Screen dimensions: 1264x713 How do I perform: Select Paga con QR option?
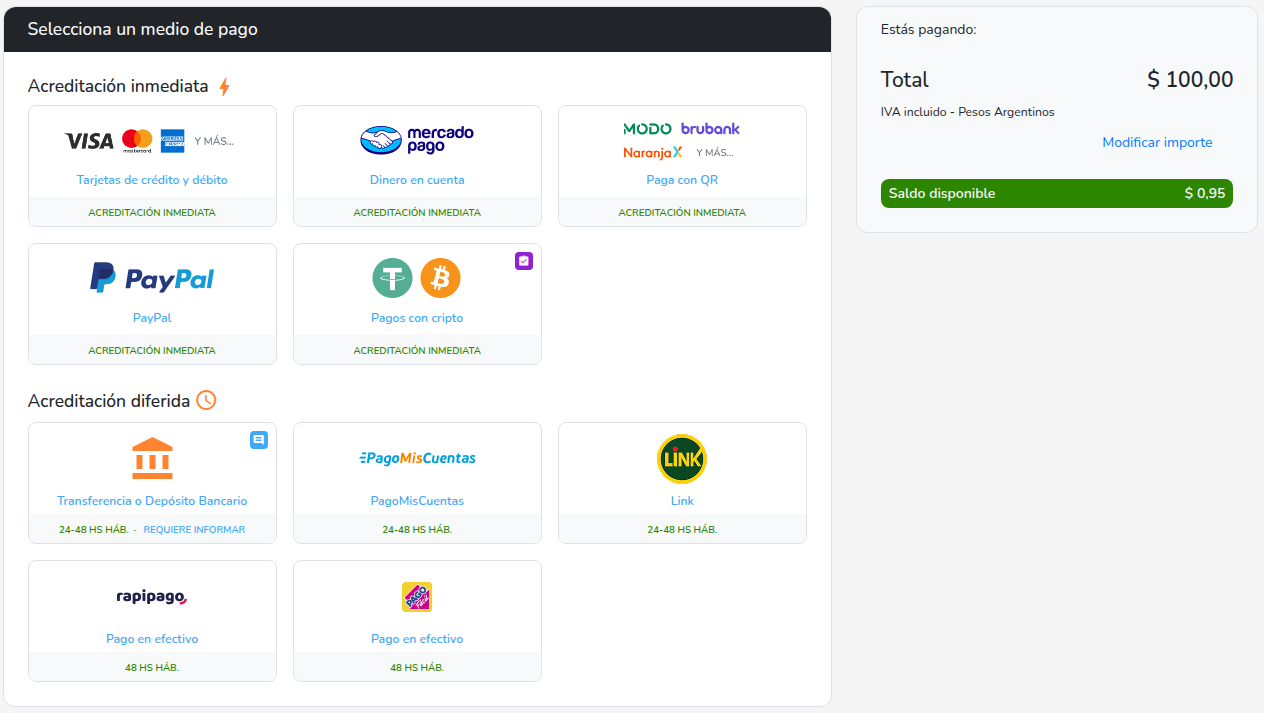(682, 180)
